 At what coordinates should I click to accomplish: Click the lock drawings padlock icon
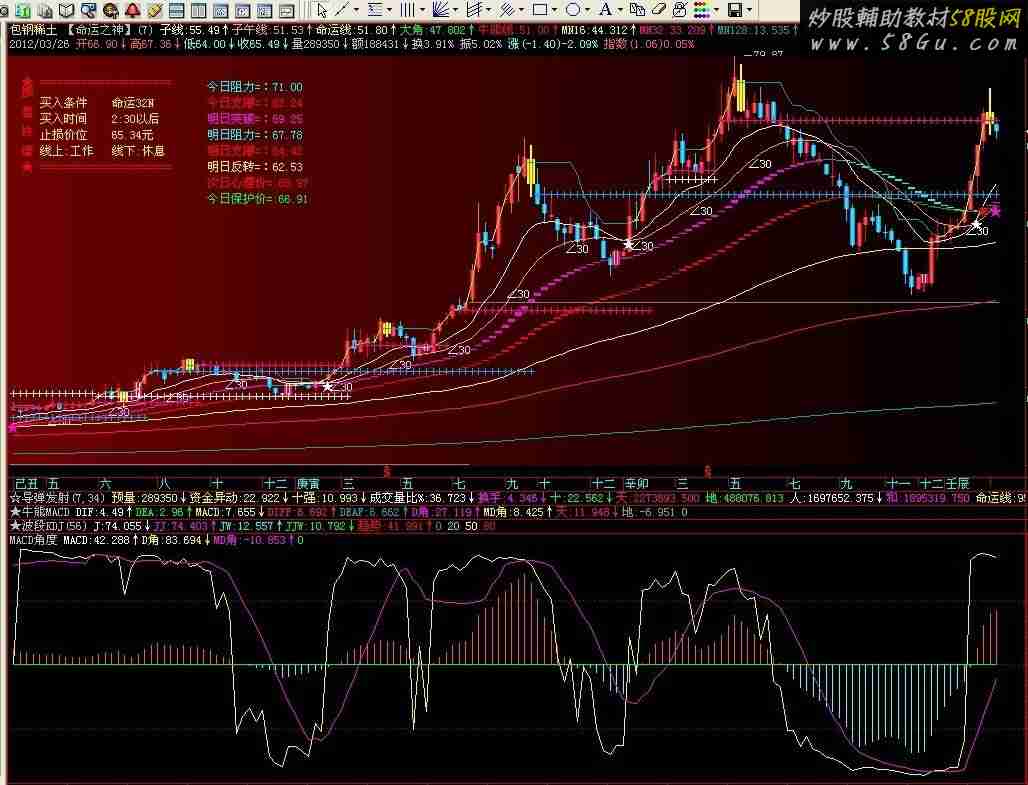pyautogui.click(x=681, y=9)
